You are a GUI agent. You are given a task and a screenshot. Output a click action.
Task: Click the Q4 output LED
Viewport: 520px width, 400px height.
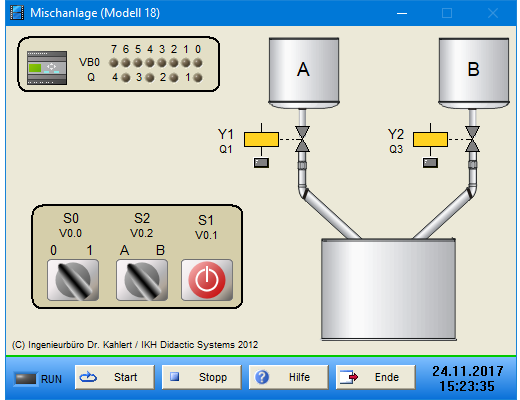(126, 78)
